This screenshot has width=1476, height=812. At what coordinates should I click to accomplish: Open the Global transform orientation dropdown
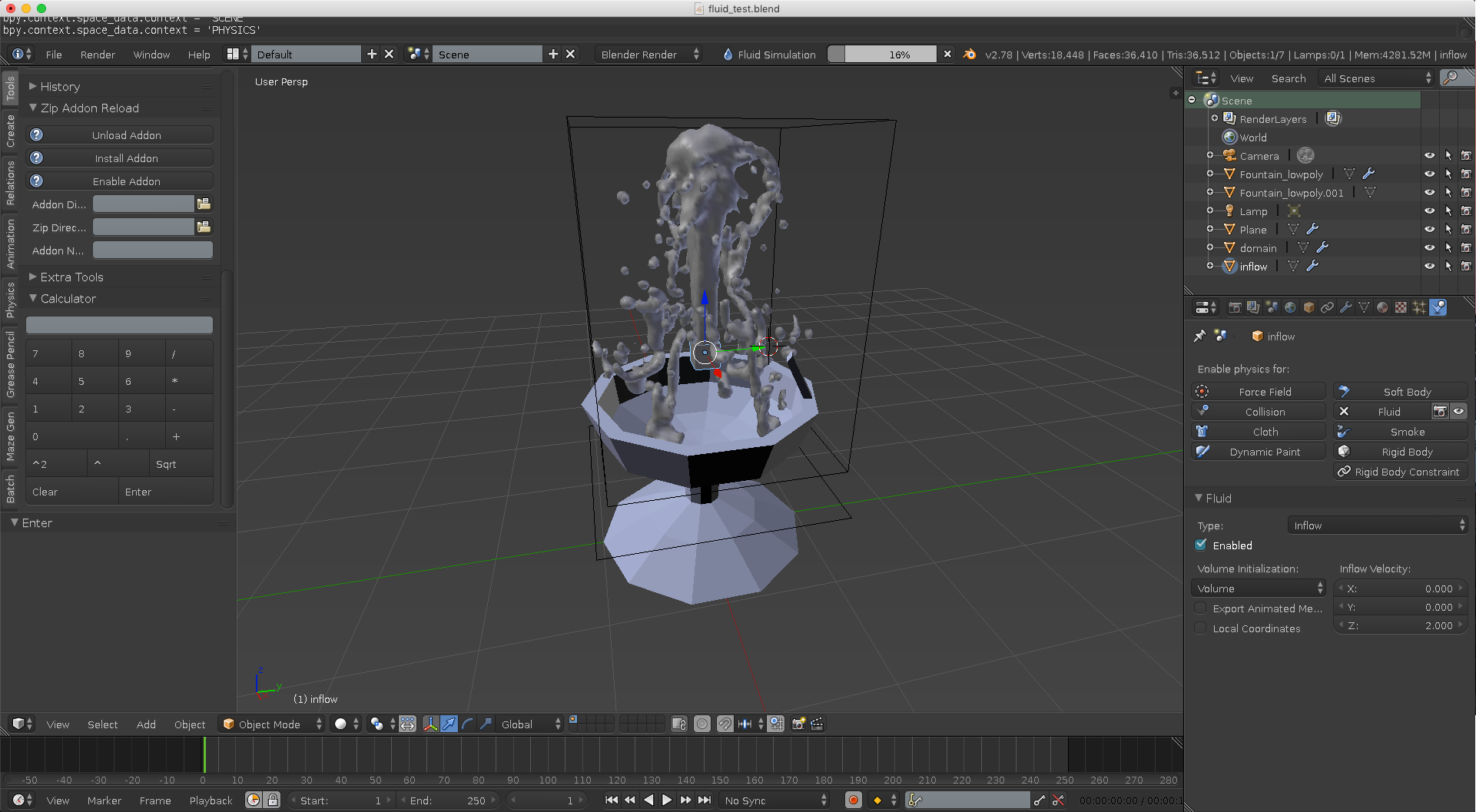[531, 724]
